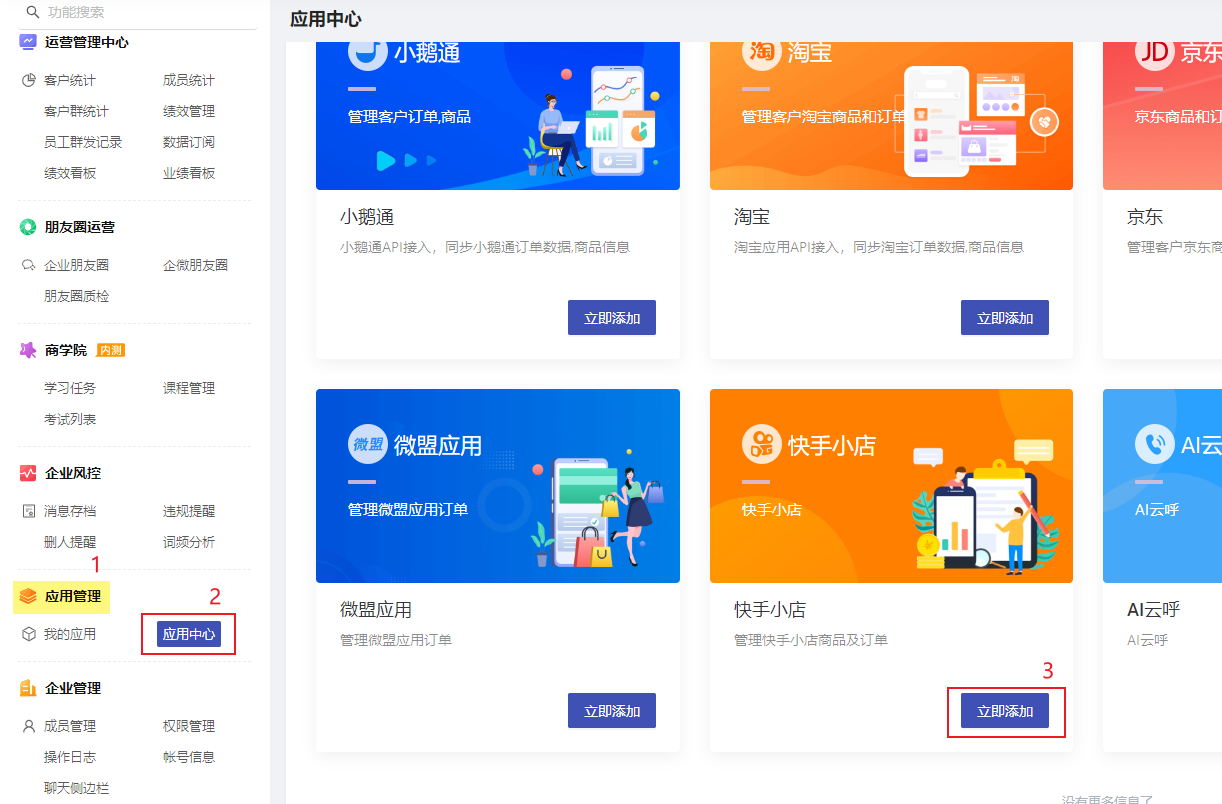The width and height of the screenshot is (1222, 804).
Task: Click the search magnifier icon
Action: pos(32,12)
